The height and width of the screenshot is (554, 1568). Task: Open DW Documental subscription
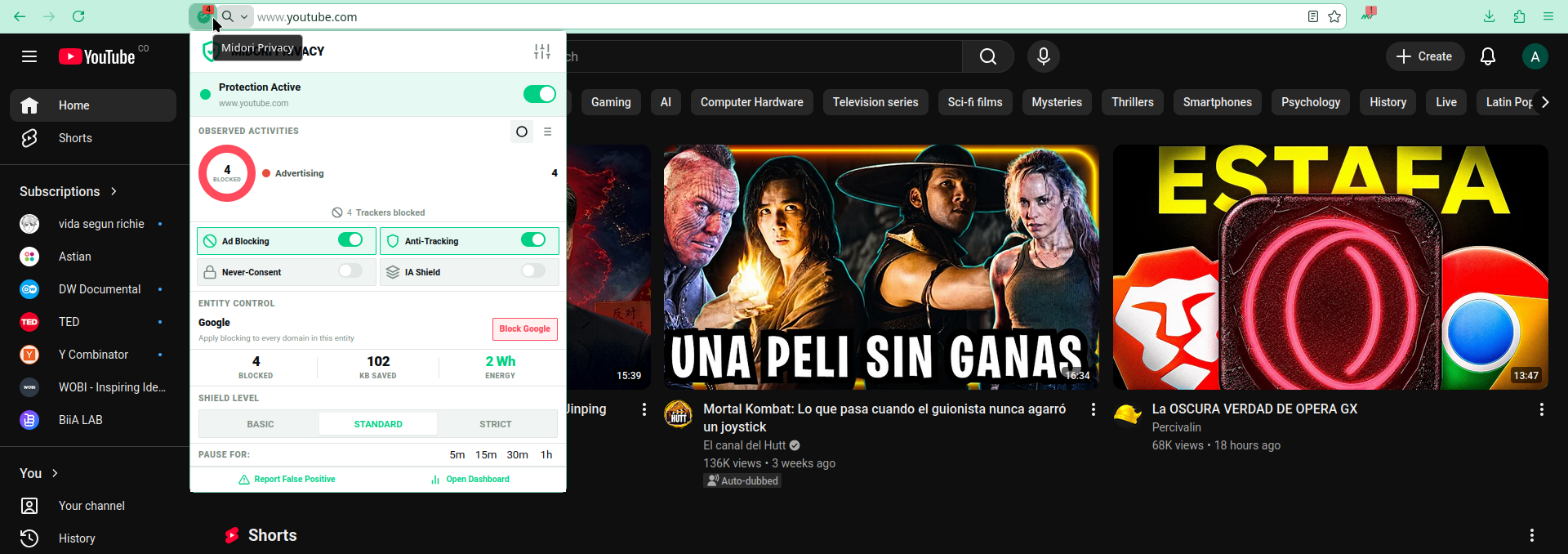[x=93, y=289]
